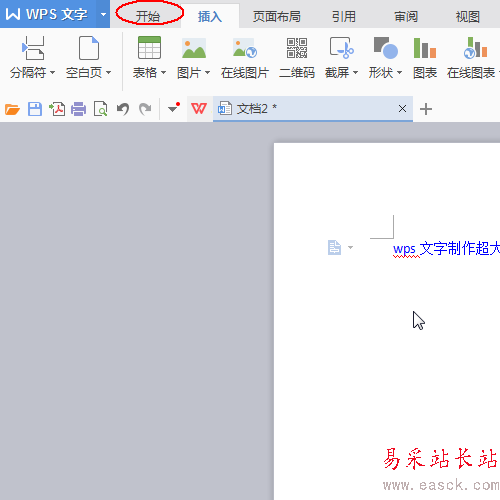
Task: Export to PDF icon in quick toolbar
Action: (57, 109)
